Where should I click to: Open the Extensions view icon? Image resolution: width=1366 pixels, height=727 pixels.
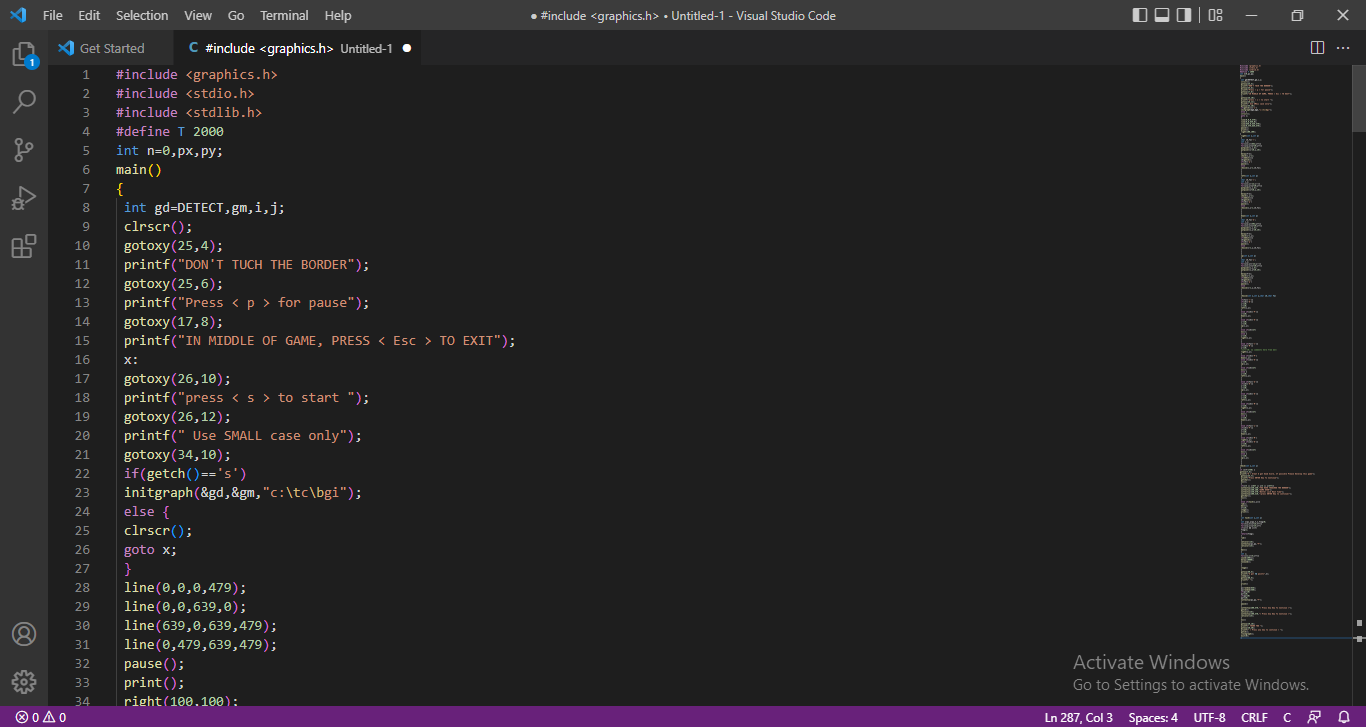24,246
